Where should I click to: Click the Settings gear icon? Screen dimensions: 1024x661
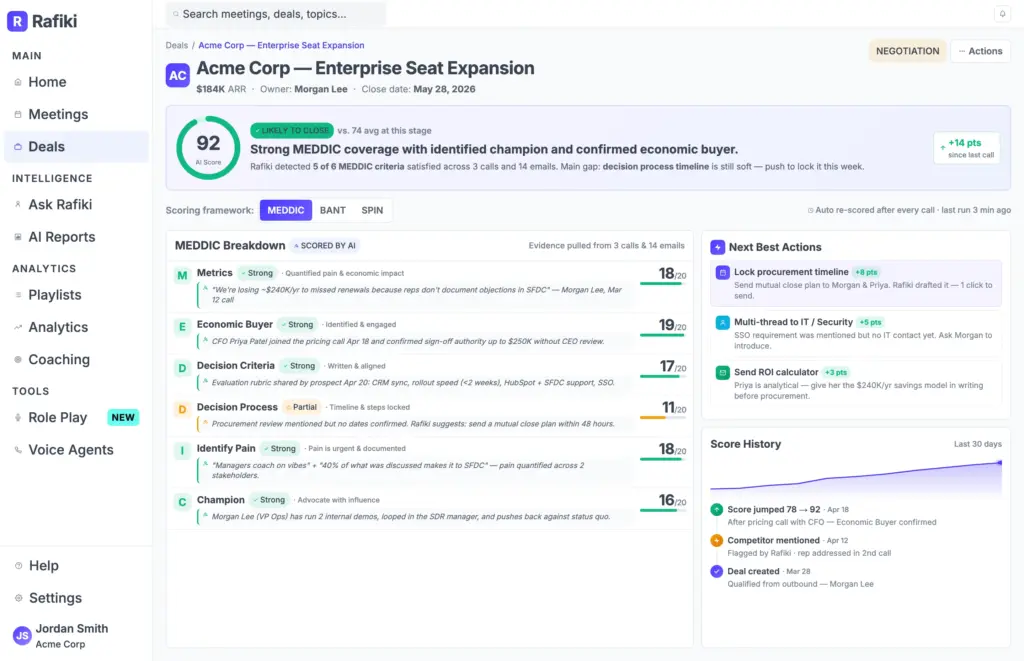[x=18, y=598]
